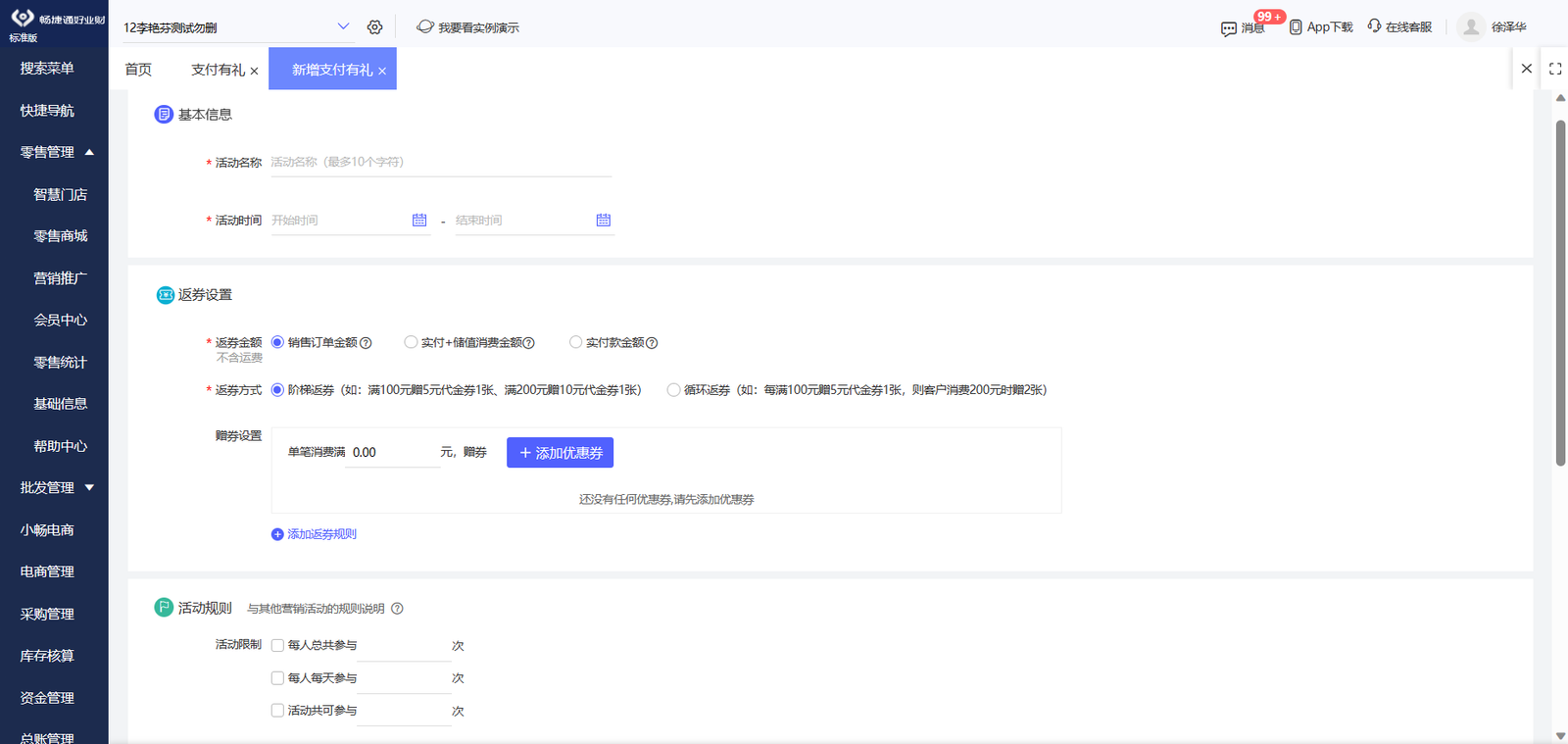Click the 添加返券规则 link
The width and height of the screenshot is (1568, 744).
(x=314, y=534)
